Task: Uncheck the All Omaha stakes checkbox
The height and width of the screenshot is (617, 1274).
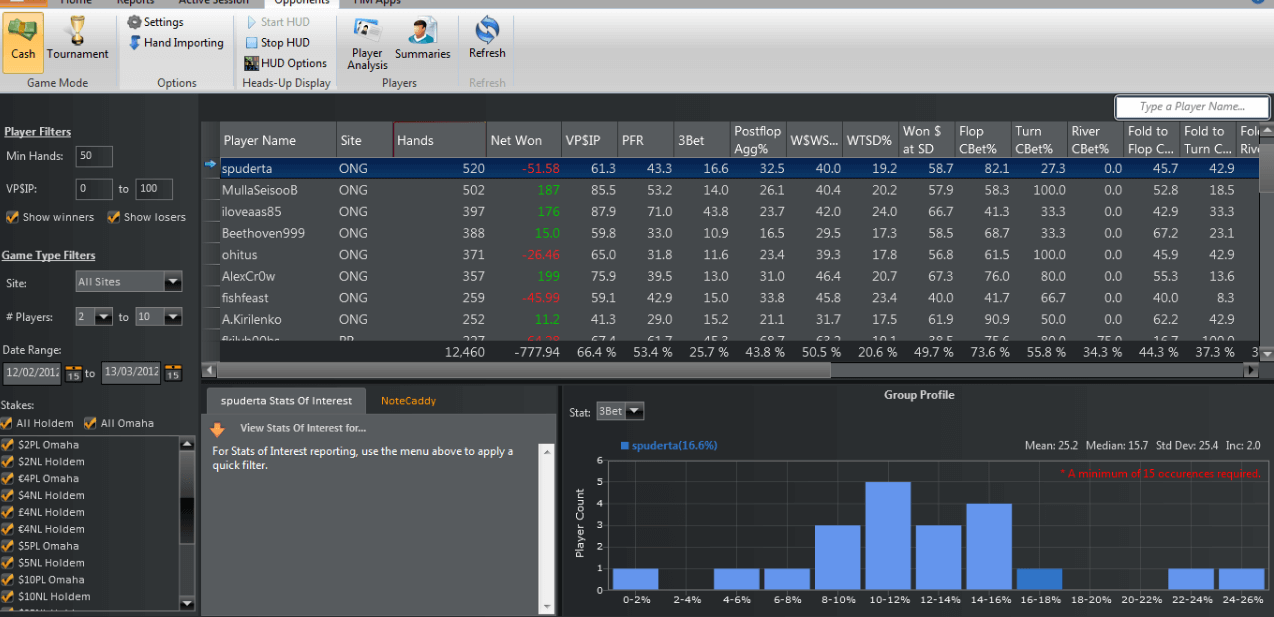Action: pyautogui.click(x=91, y=423)
